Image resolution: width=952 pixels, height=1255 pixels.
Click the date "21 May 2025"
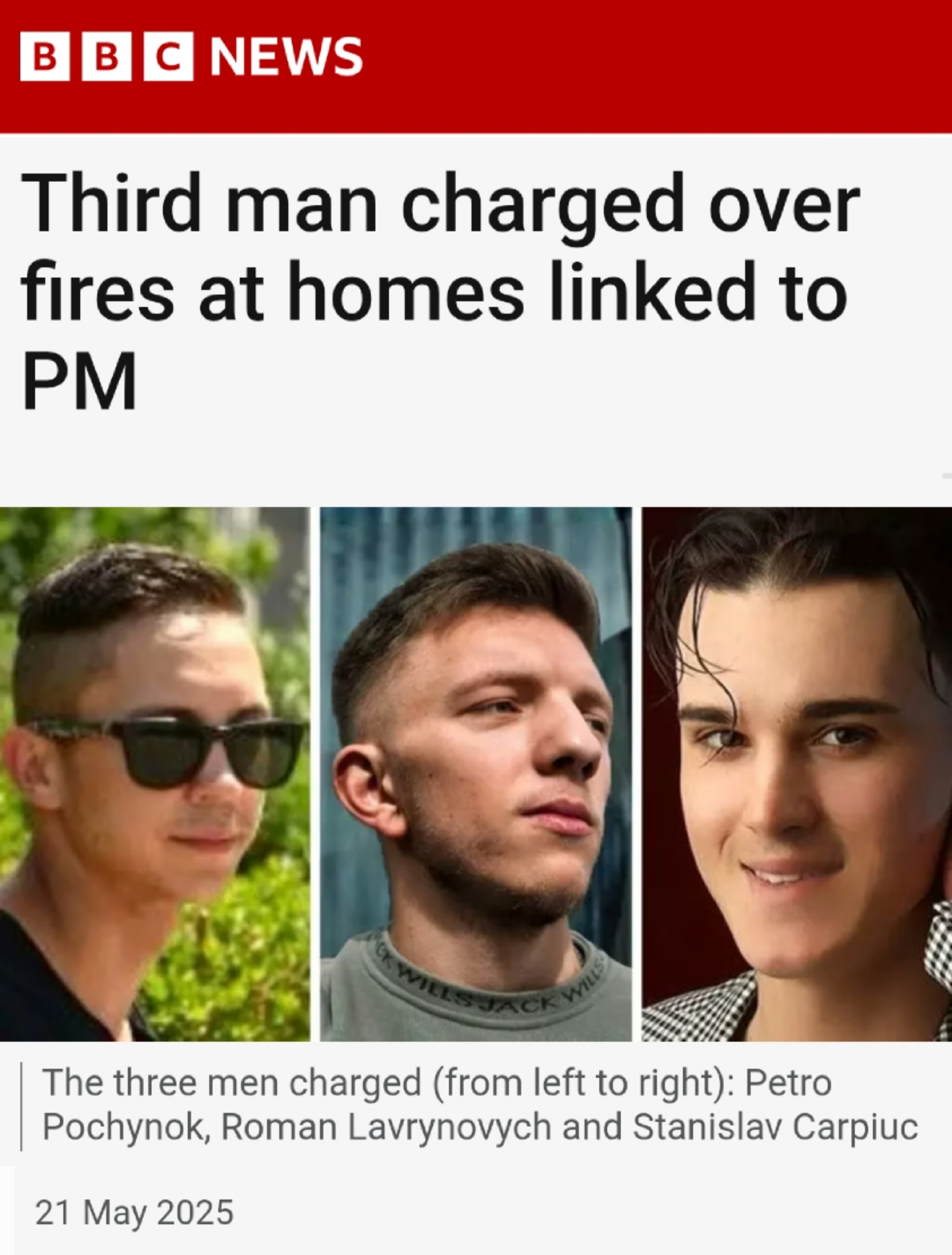tap(134, 1213)
